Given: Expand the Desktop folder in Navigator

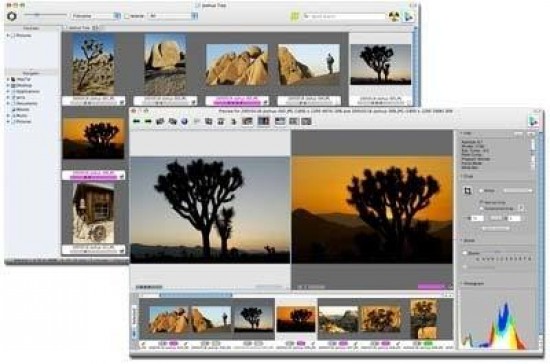Looking at the screenshot, I should coord(8,85).
